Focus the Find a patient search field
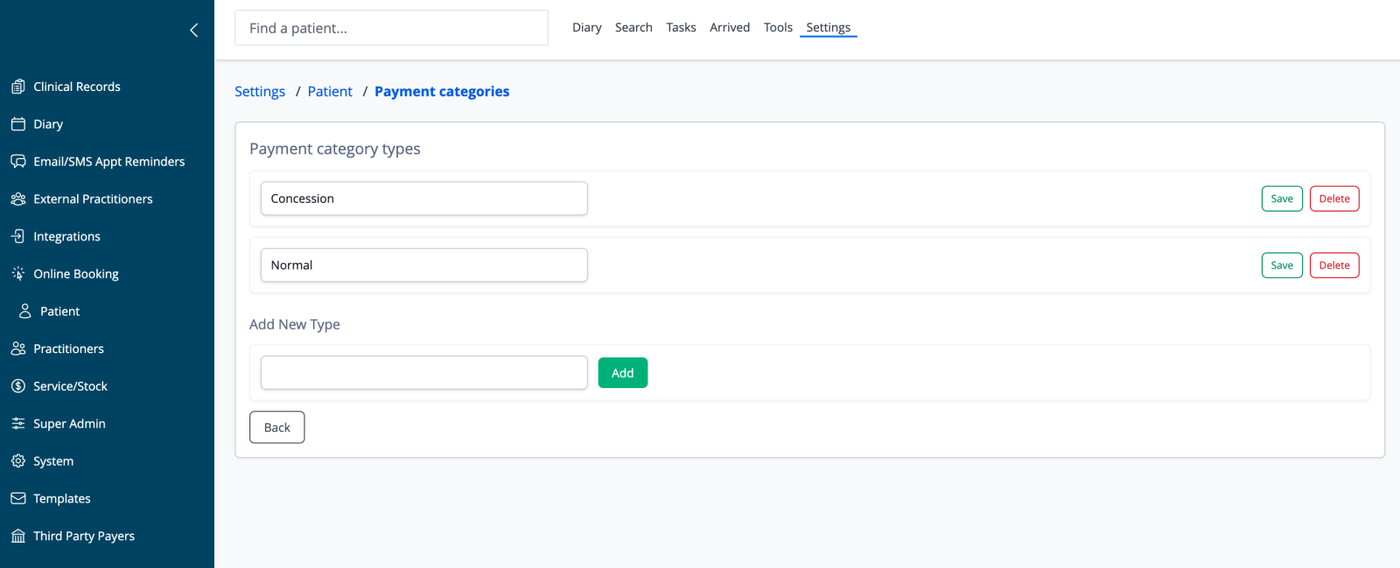 [x=391, y=28]
